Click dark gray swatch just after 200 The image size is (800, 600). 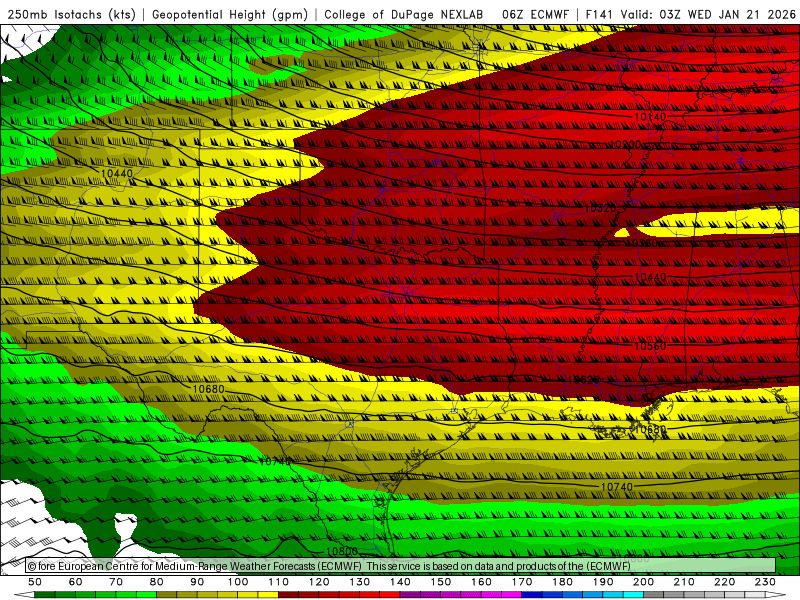point(654,595)
